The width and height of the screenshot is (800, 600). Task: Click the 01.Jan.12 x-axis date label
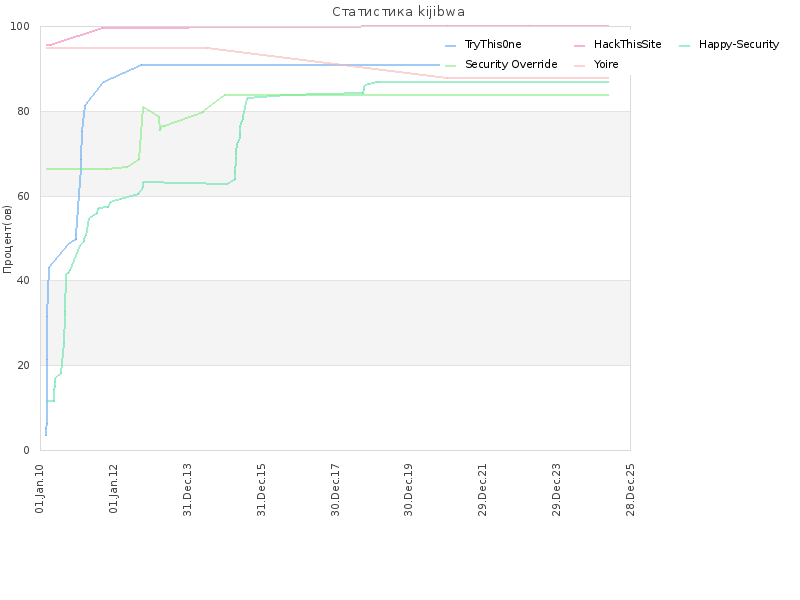(x=113, y=489)
